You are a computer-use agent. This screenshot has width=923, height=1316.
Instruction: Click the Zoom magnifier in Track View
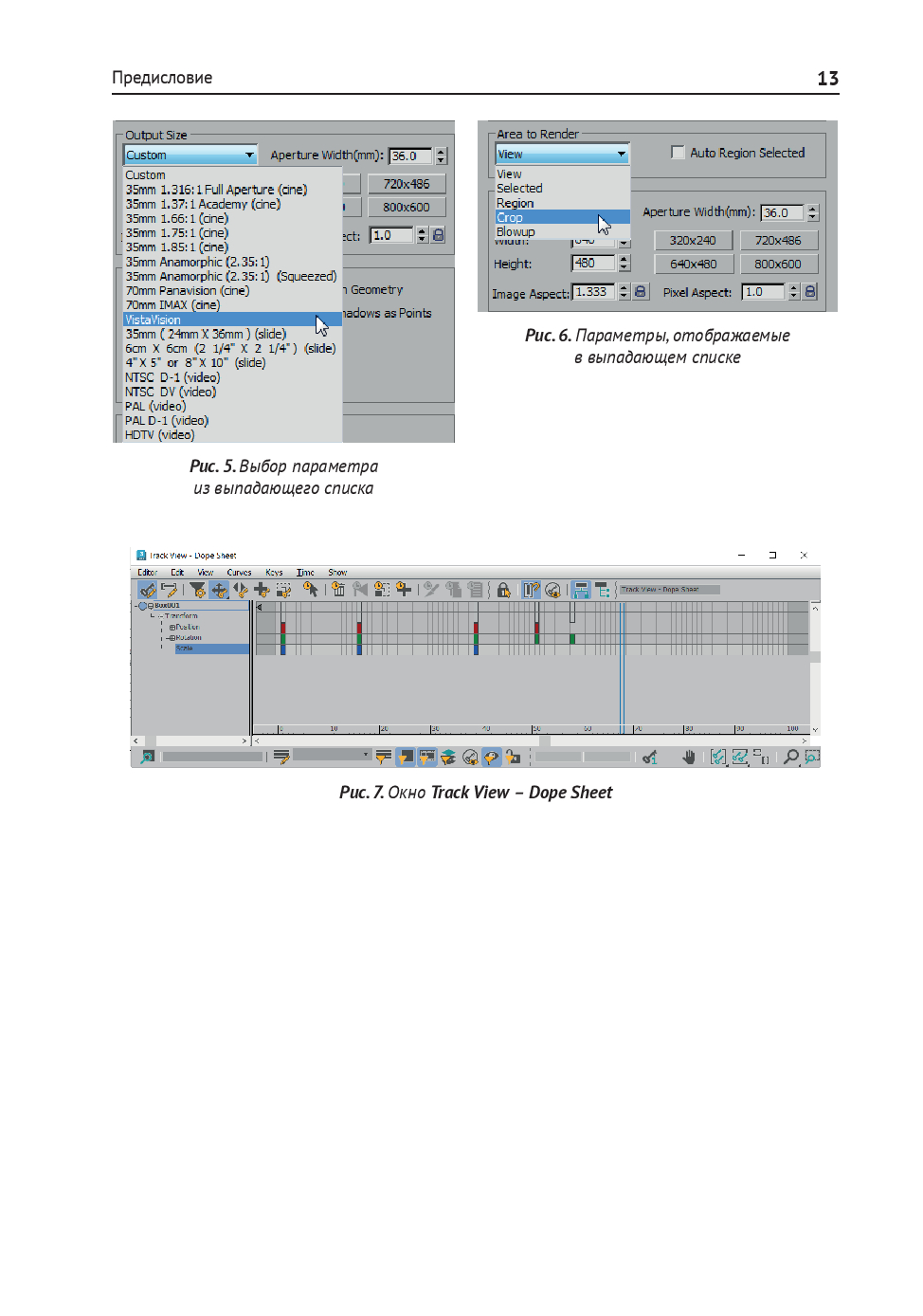[x=790, y=758]
